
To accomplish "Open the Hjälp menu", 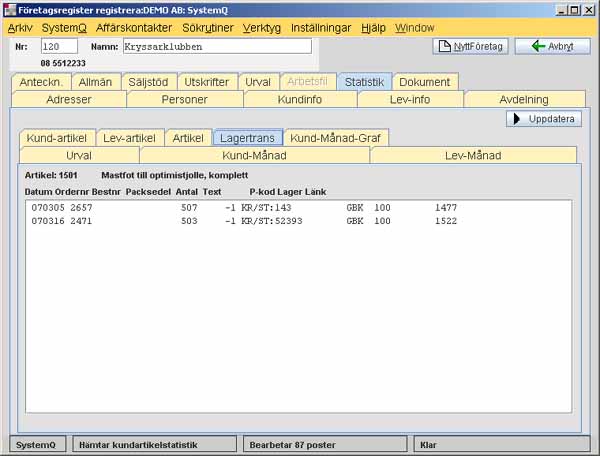I will point(373,28).
